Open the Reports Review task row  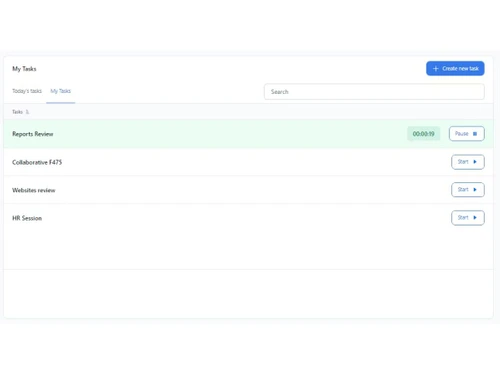point(248,134)
